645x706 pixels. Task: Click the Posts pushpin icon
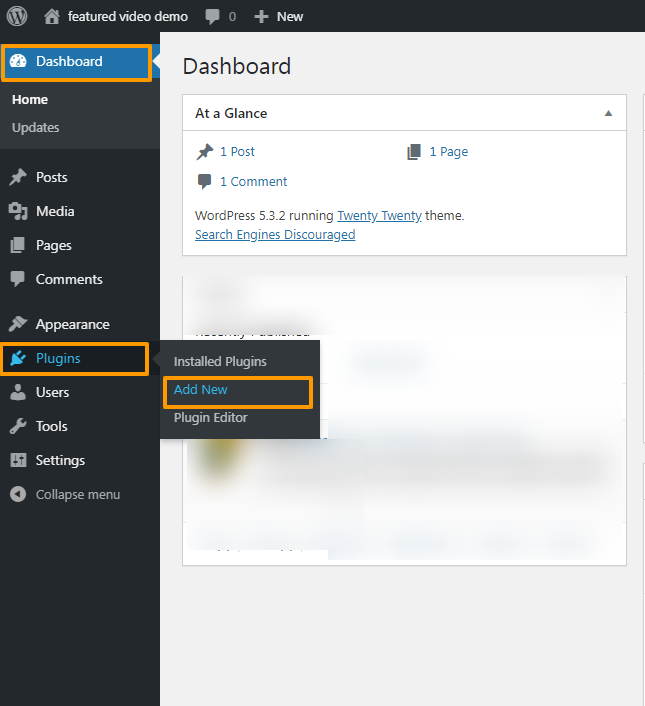(x=18, y=177)
